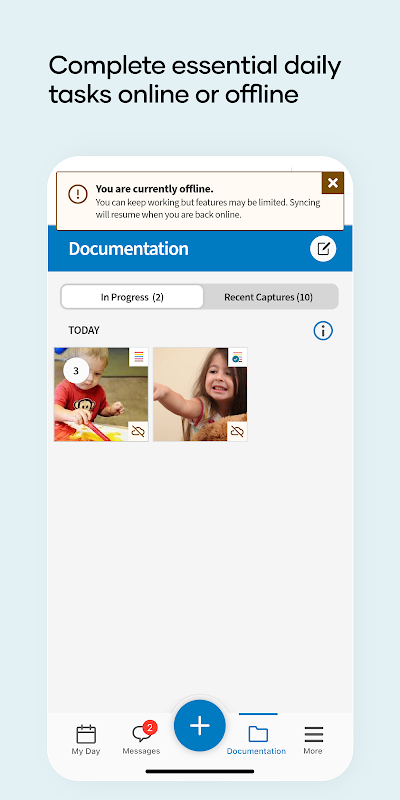Select Documentation in bottom navigation
Image resolution: width=400 pixels, height=800 pixels.
point(257,740)
